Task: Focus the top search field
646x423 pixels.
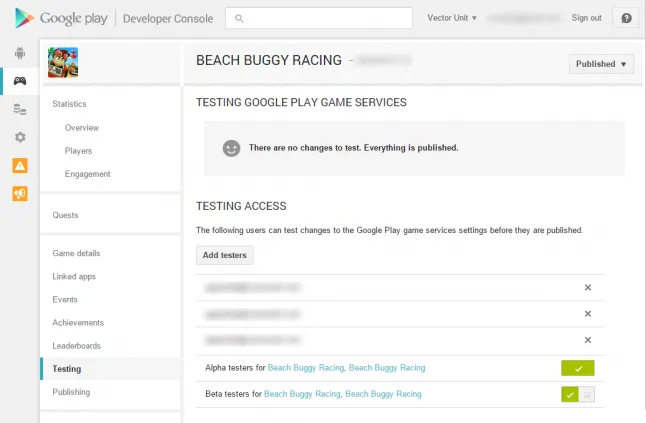Action: [319, 18]
